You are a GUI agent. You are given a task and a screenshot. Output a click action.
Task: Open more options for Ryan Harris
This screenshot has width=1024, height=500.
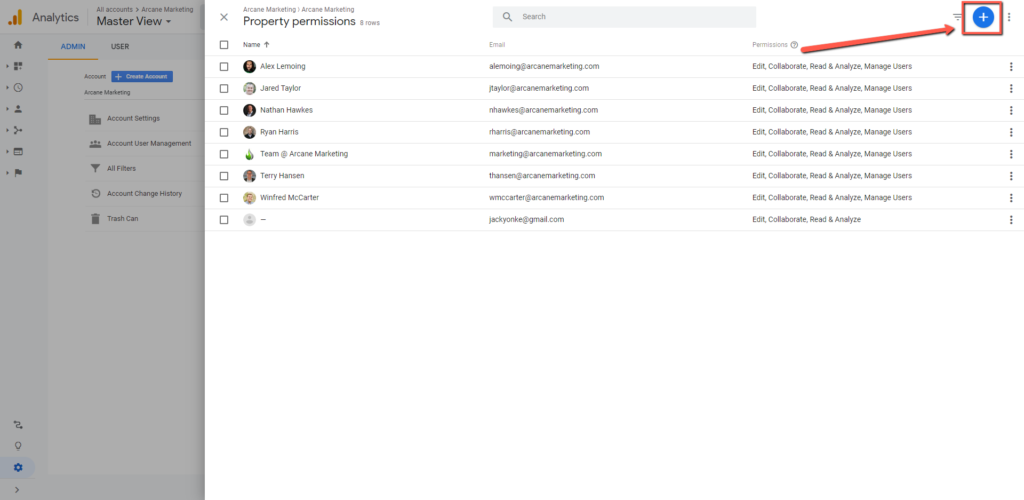point(1011,132)
